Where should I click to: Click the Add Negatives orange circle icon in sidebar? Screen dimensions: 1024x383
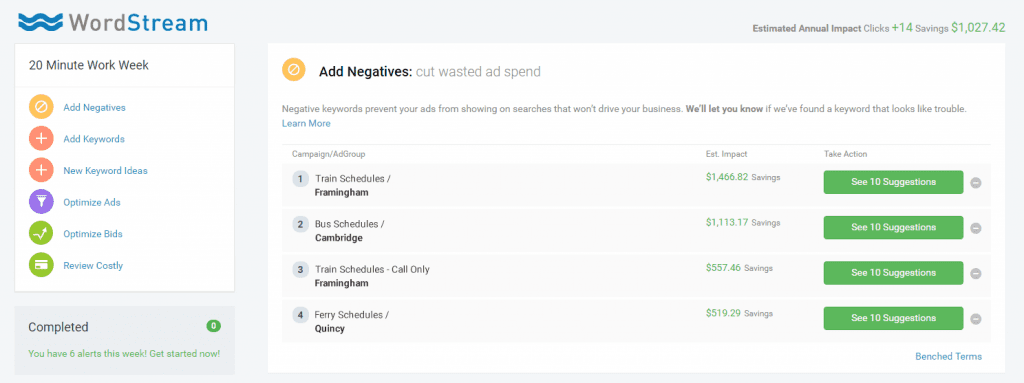tap(41, 107)
